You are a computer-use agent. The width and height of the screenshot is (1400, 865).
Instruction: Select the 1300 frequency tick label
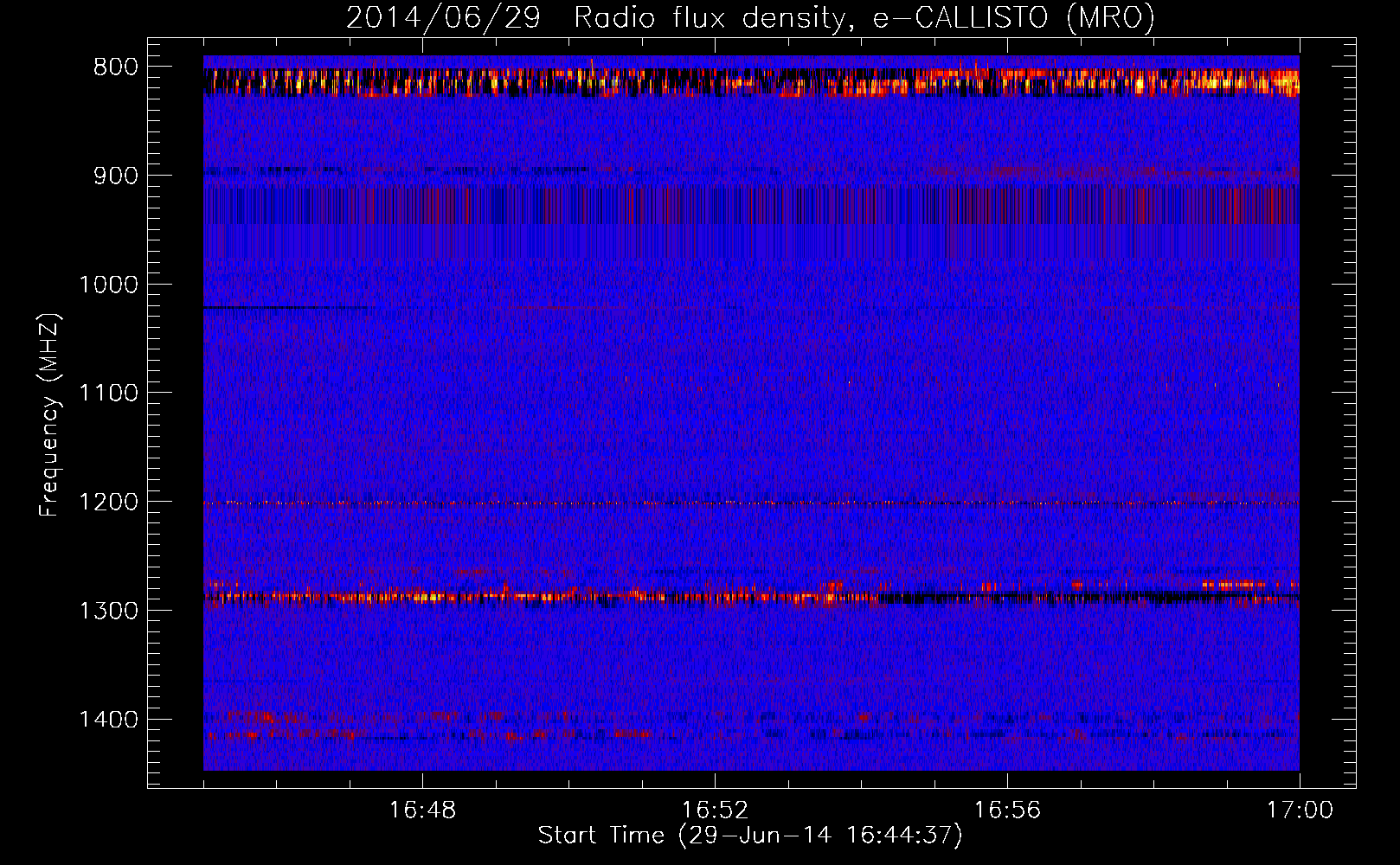pyautogui.click(x=108, y=611)
